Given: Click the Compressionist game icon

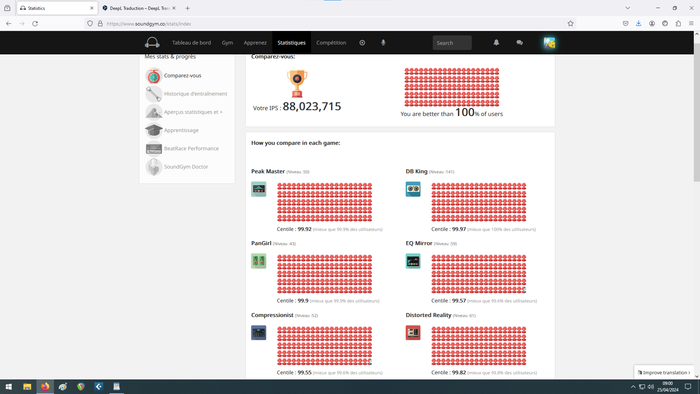Looking at the screenshot, I should click(x=258, y=332).
